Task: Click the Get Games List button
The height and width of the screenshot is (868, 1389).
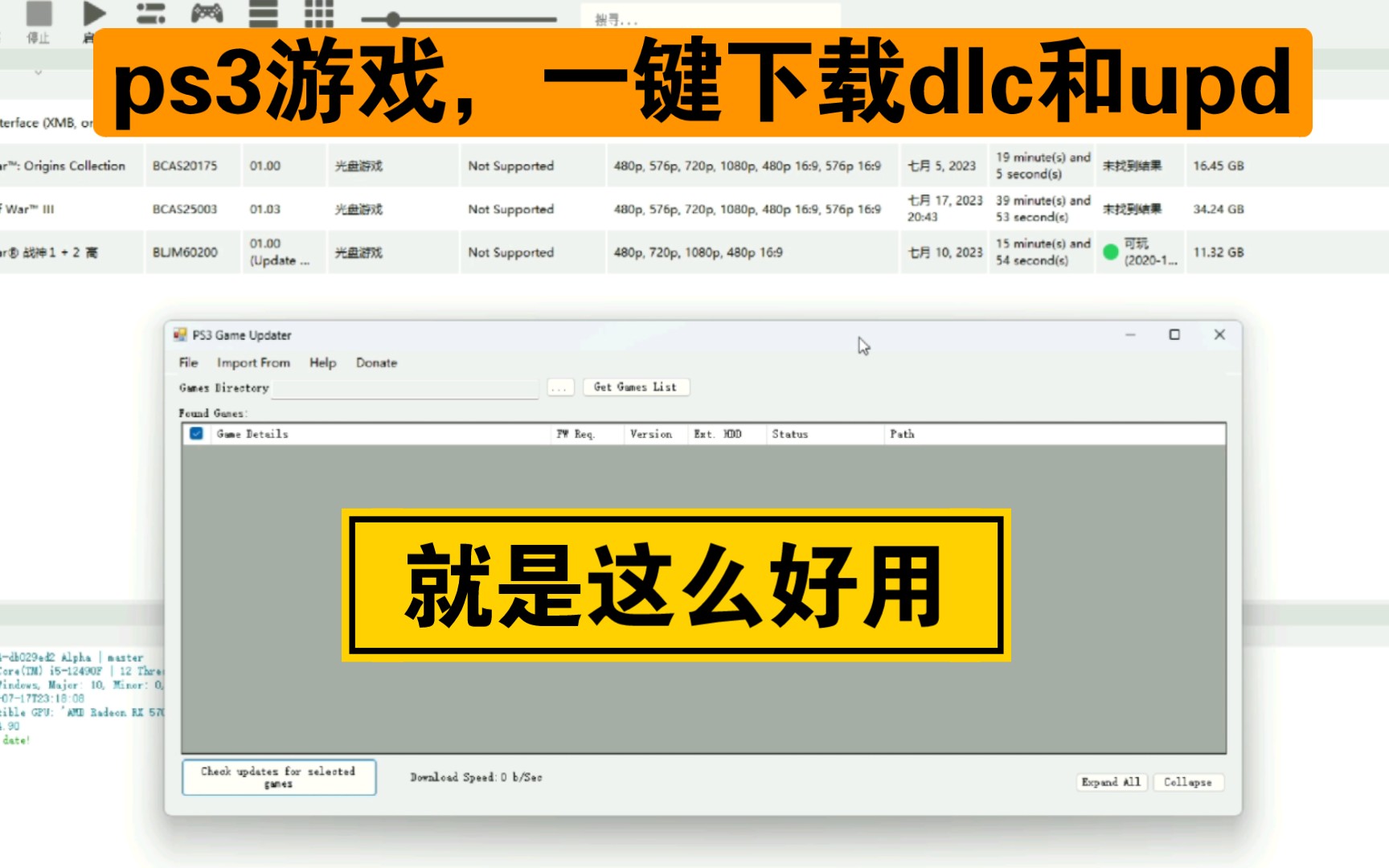Action: (x=635, y=387)
